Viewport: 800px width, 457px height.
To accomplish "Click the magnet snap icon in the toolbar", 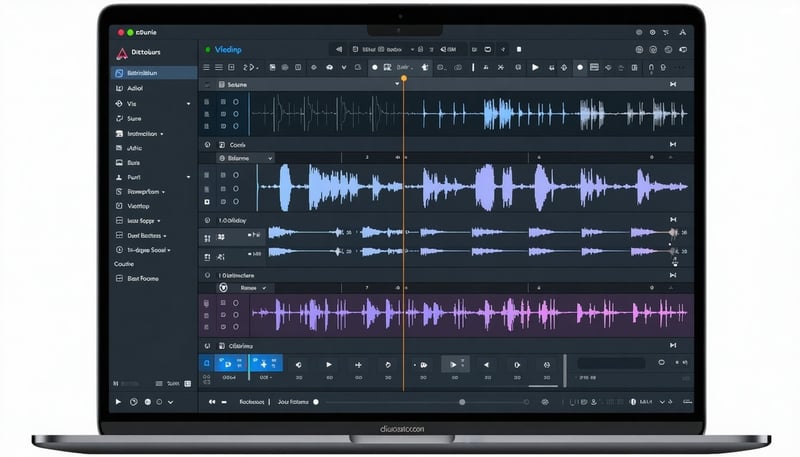I will [x=651, y=67].
